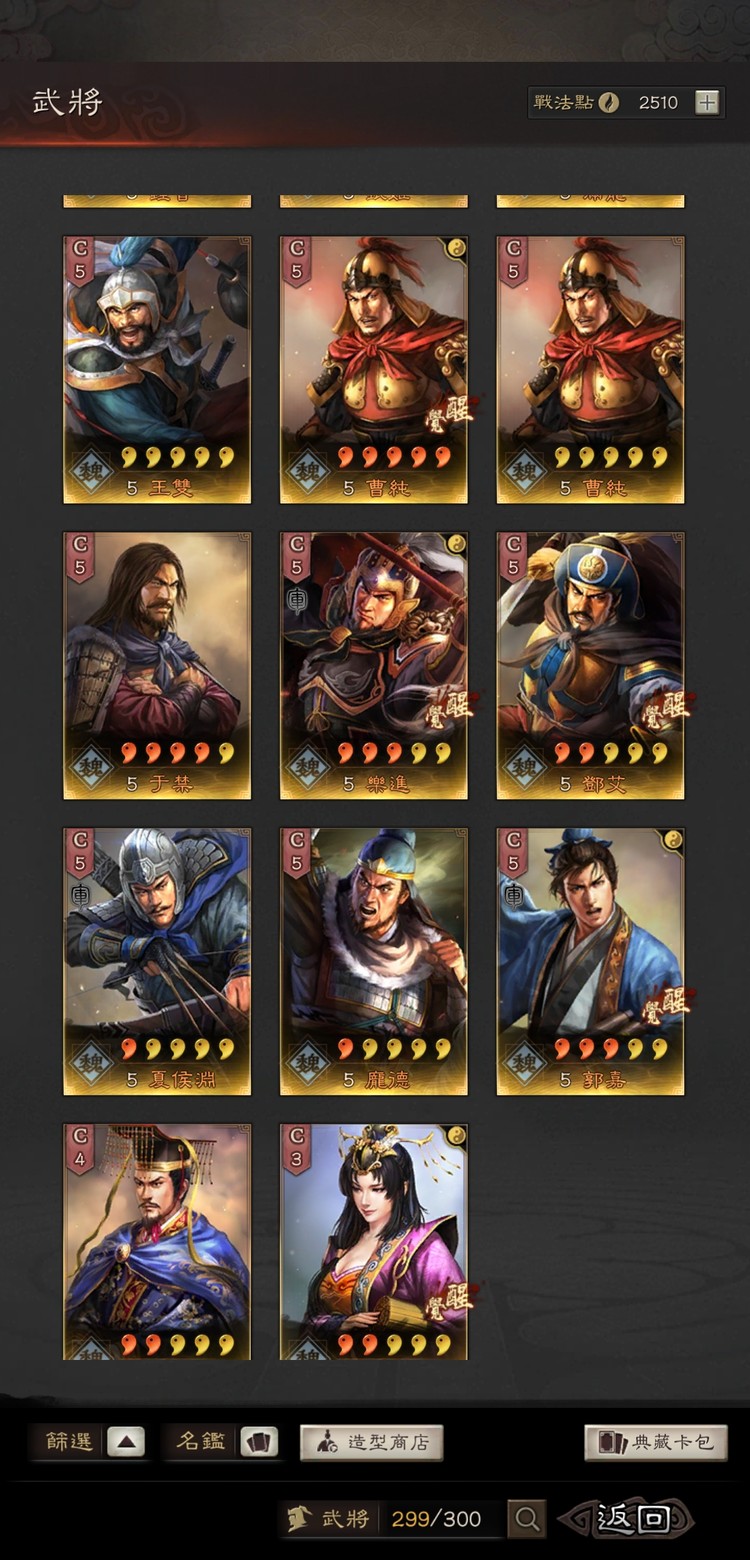Screen dimensions: 750x1560
Task: Open the 典藏卡包 card pack
Action: [x=656, y=1442]
